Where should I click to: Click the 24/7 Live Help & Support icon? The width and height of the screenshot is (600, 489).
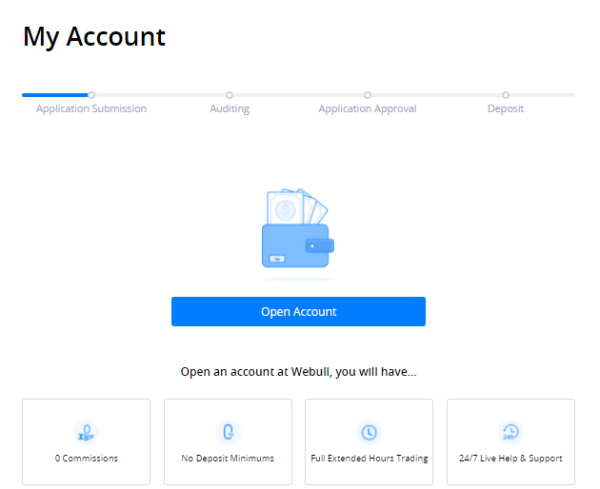pos(510,432)
